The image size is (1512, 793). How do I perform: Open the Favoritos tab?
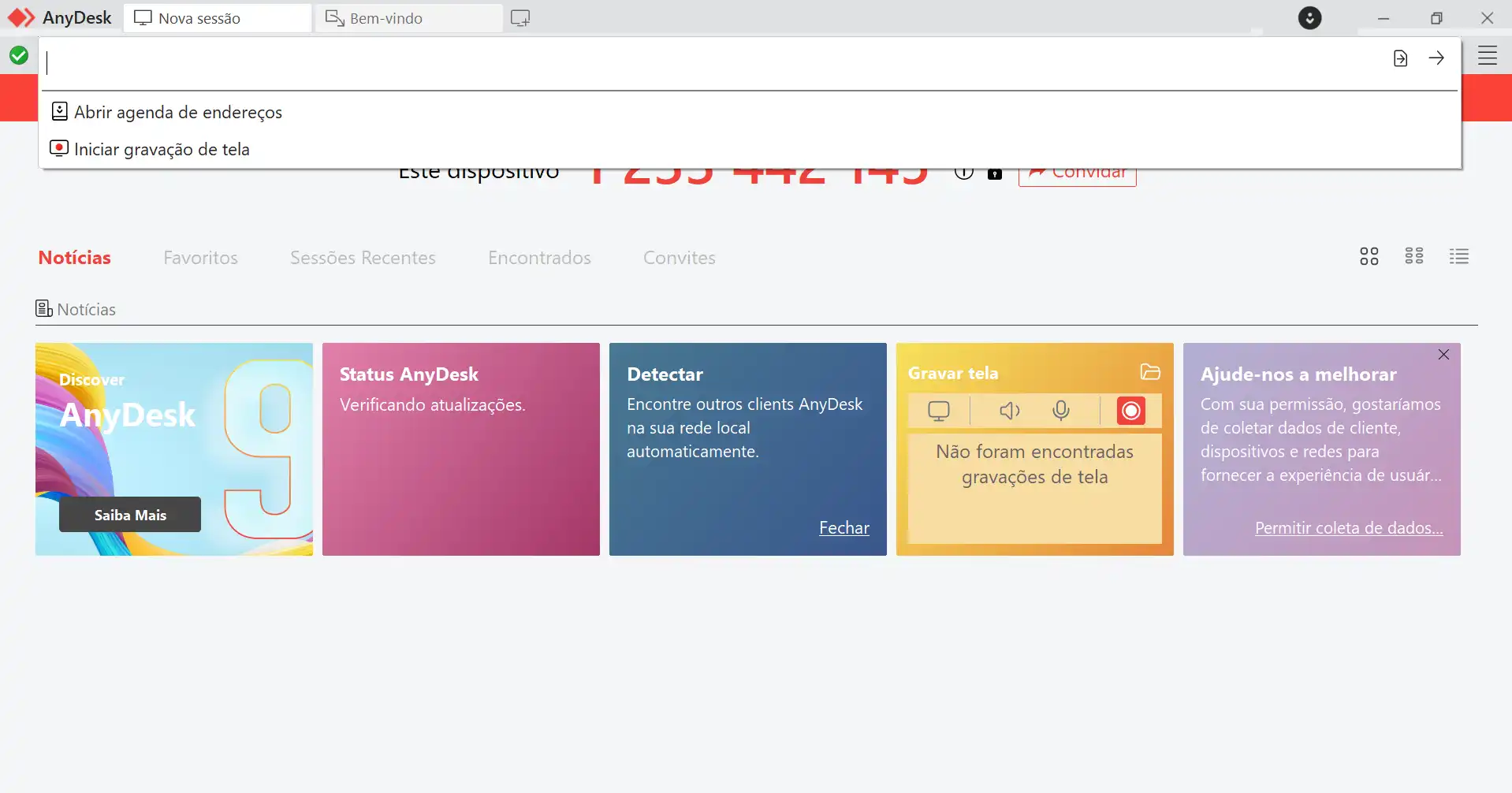point(200,258)
